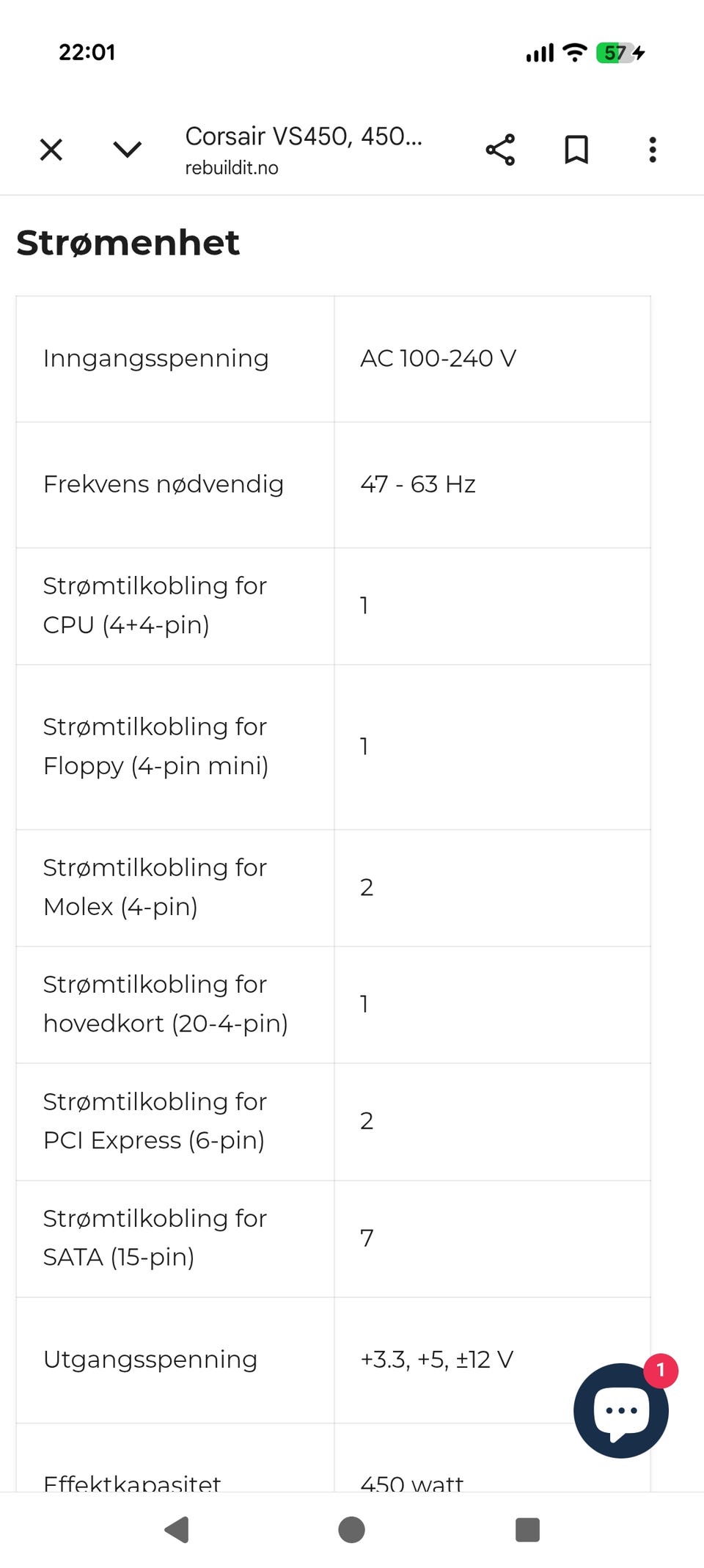The width and height of the screenshot is (704, 1568).
Task: Tap the PCI Express (6-pin) row label
Action: click(155, 1120)
